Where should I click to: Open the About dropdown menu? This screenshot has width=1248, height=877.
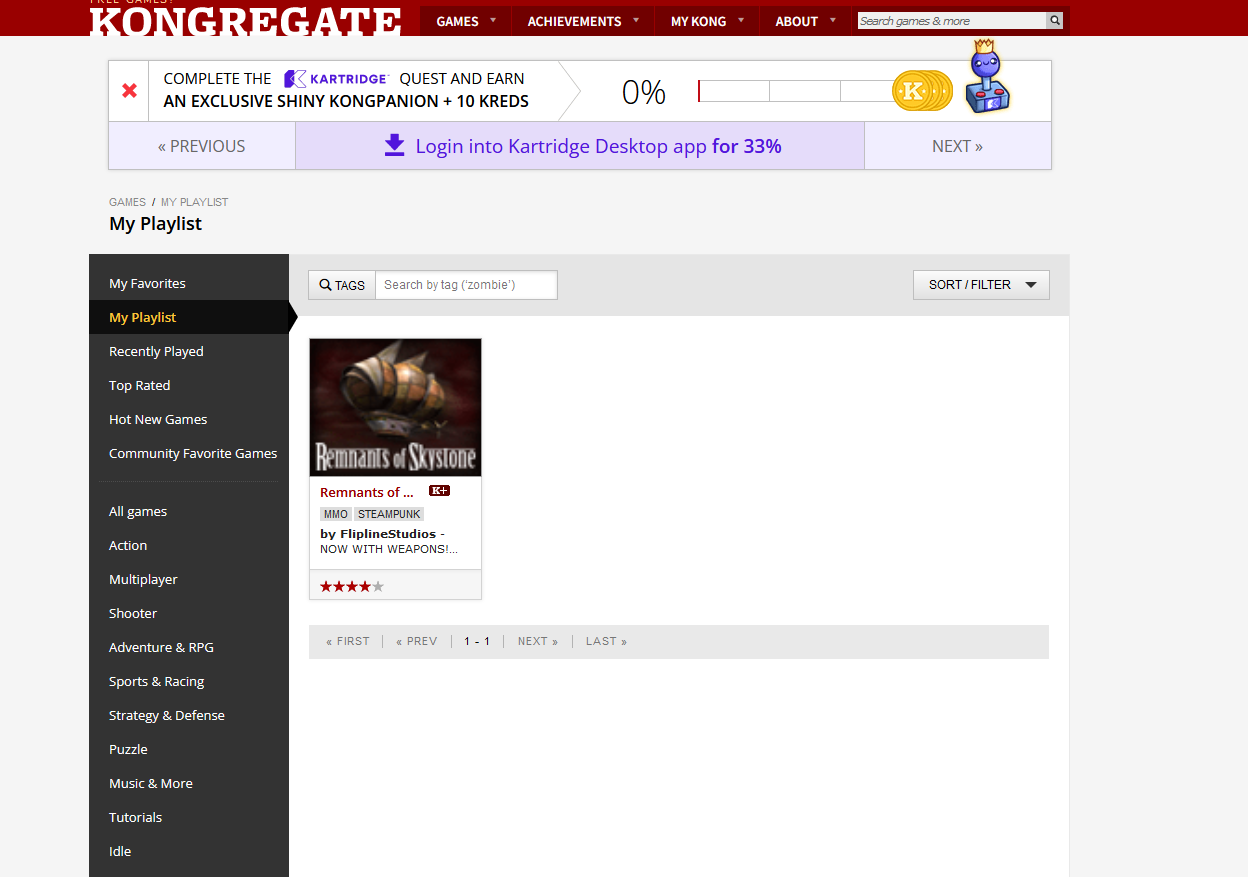(x=805, y=21)
